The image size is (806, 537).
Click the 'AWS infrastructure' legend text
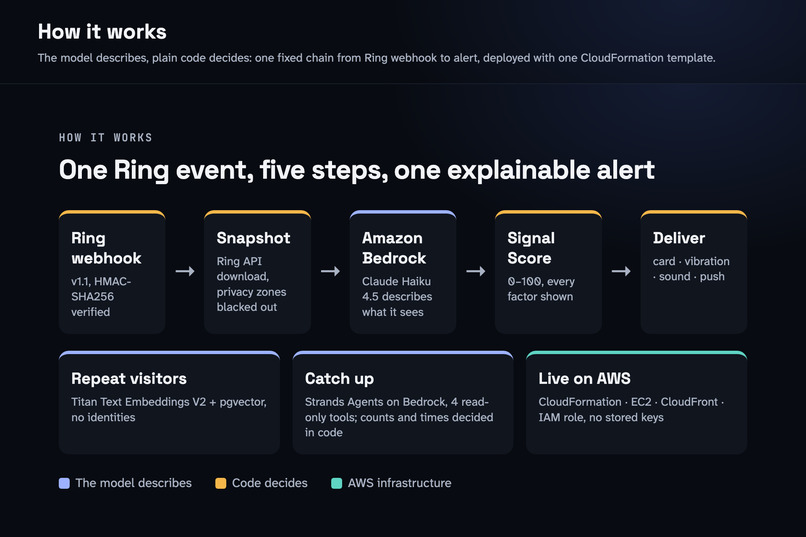tap(399, 483)
